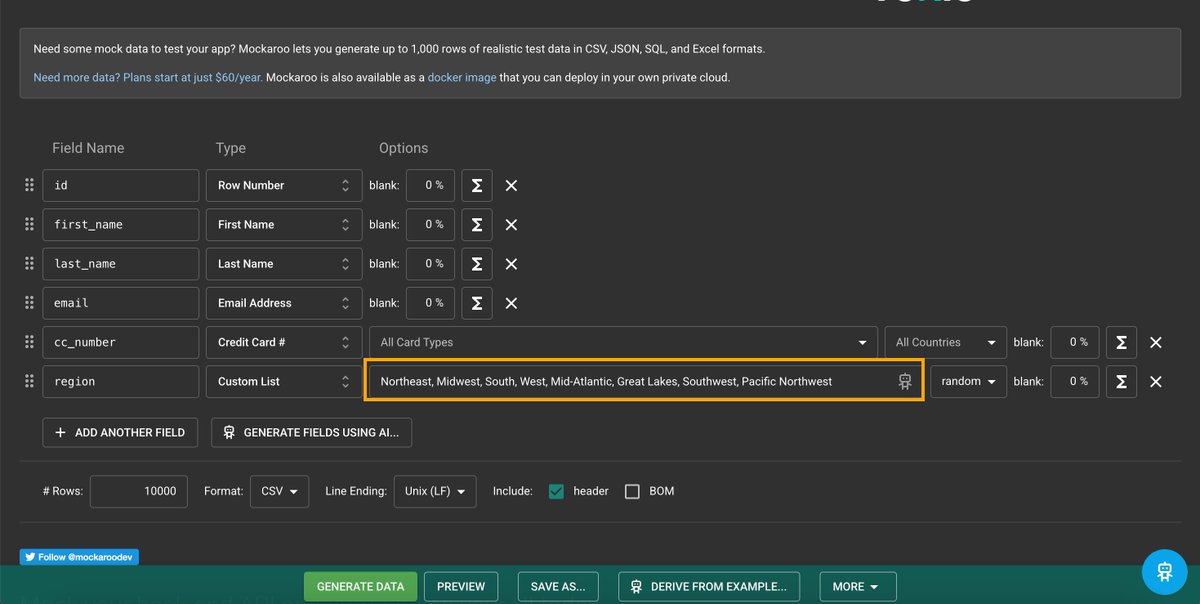Enable the BOM checkbox
Screen dimensions: 1200x604
[632, 491]
